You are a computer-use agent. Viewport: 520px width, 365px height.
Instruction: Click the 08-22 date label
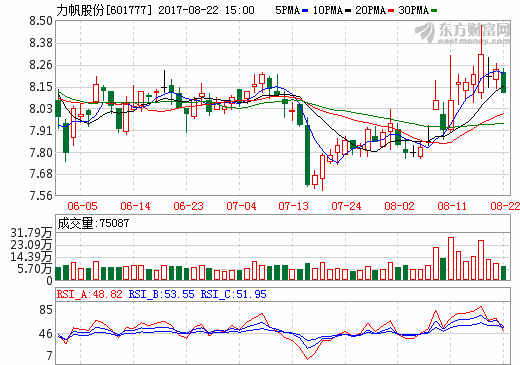(505, 206)
